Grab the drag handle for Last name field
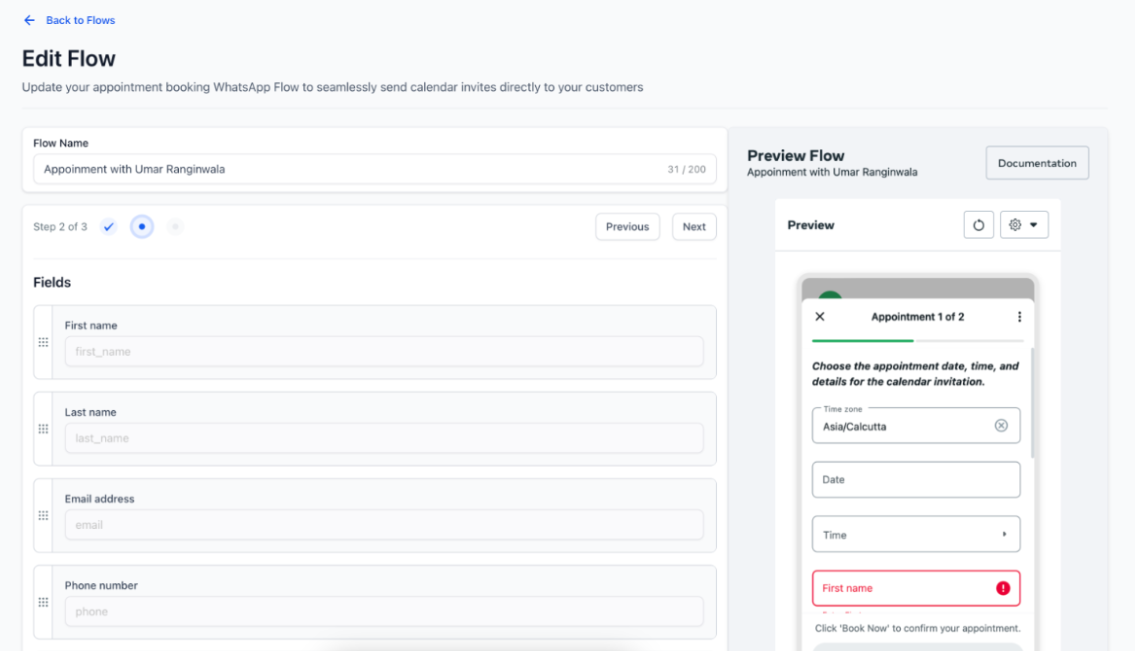1135x651 pixels. 43,429
